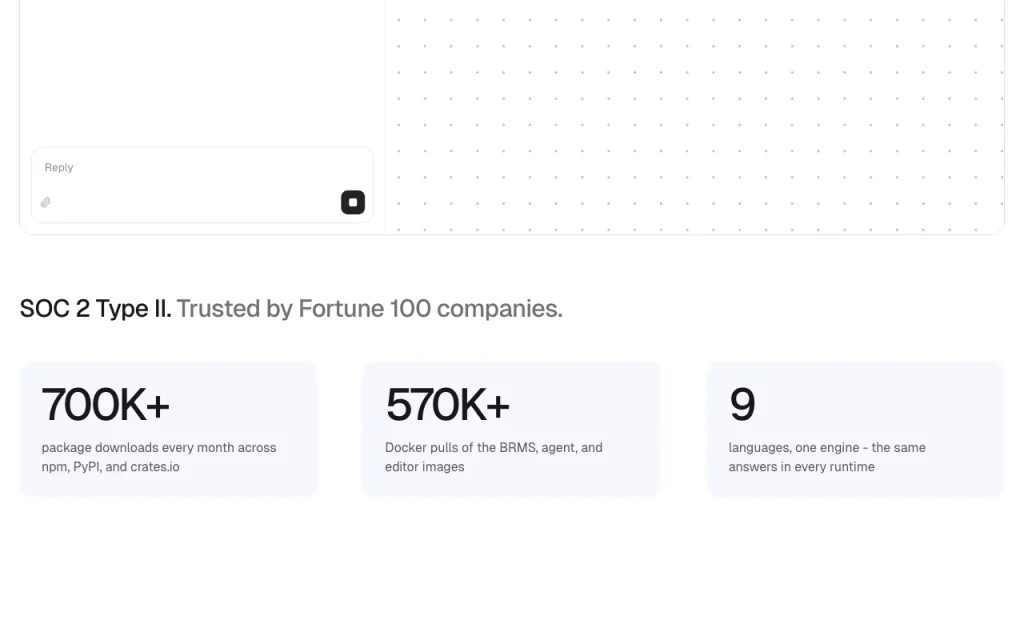Click "Trusted by Fortune 100 companies." text
The height and width of the screenshot is (640, 1024).
(370, 309)
